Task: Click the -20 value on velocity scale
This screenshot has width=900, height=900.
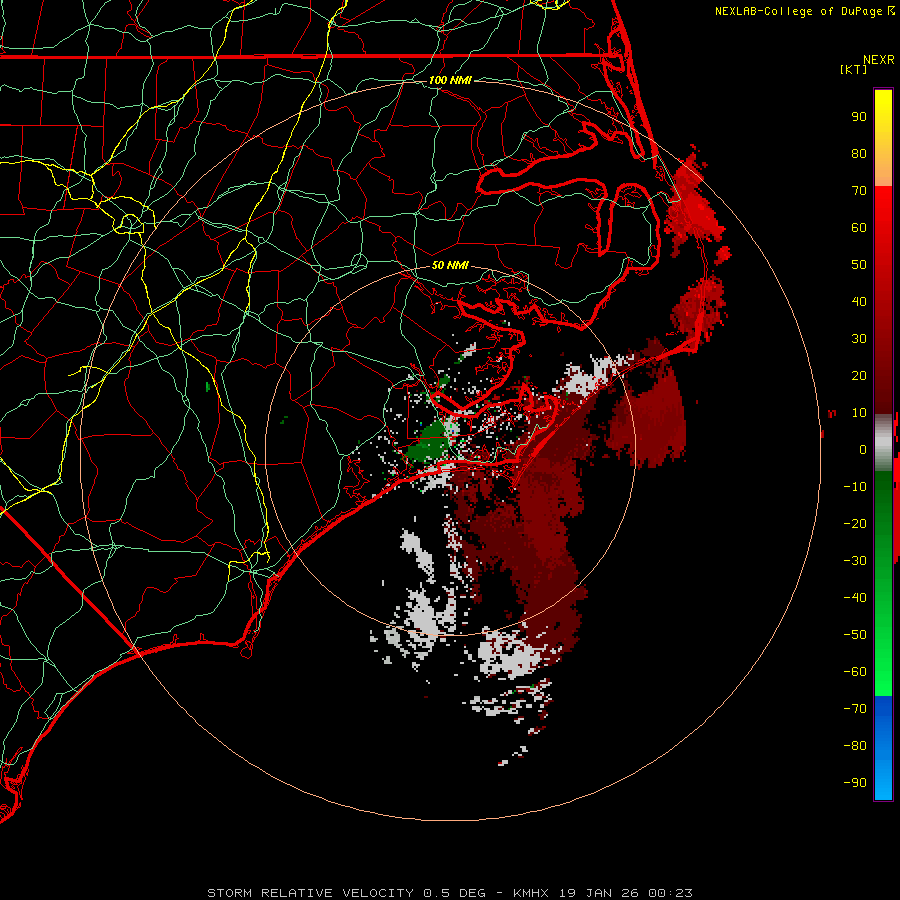Action: pos(855,524)
